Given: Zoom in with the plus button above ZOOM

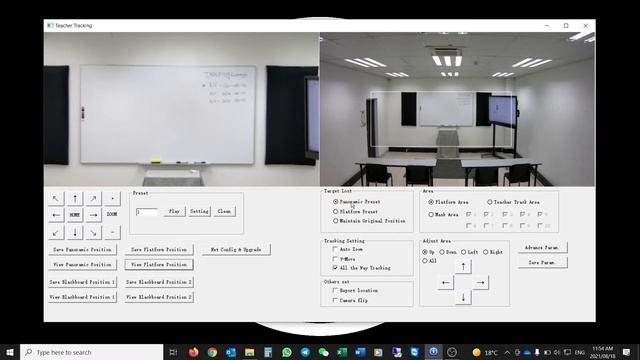Looking at the screenshot, I should tap(112, 199).
